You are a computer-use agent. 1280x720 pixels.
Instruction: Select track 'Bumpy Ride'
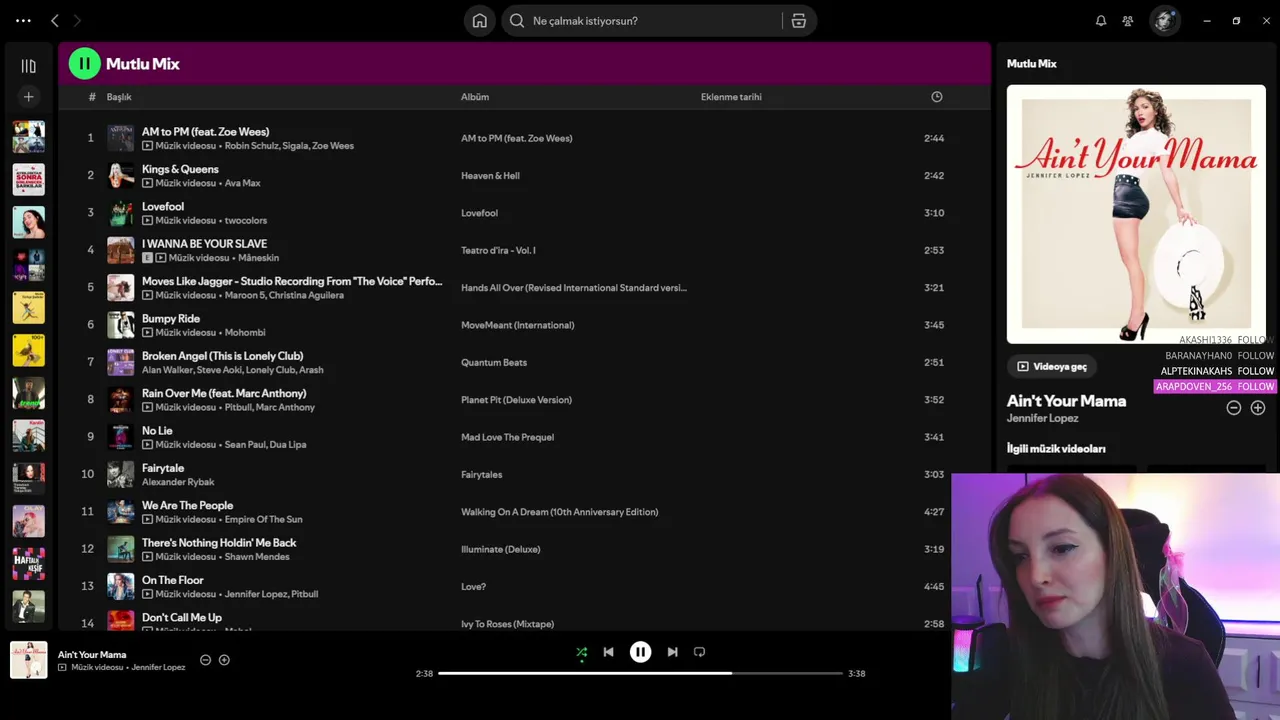pyautogui.click(x=171, y=318)
